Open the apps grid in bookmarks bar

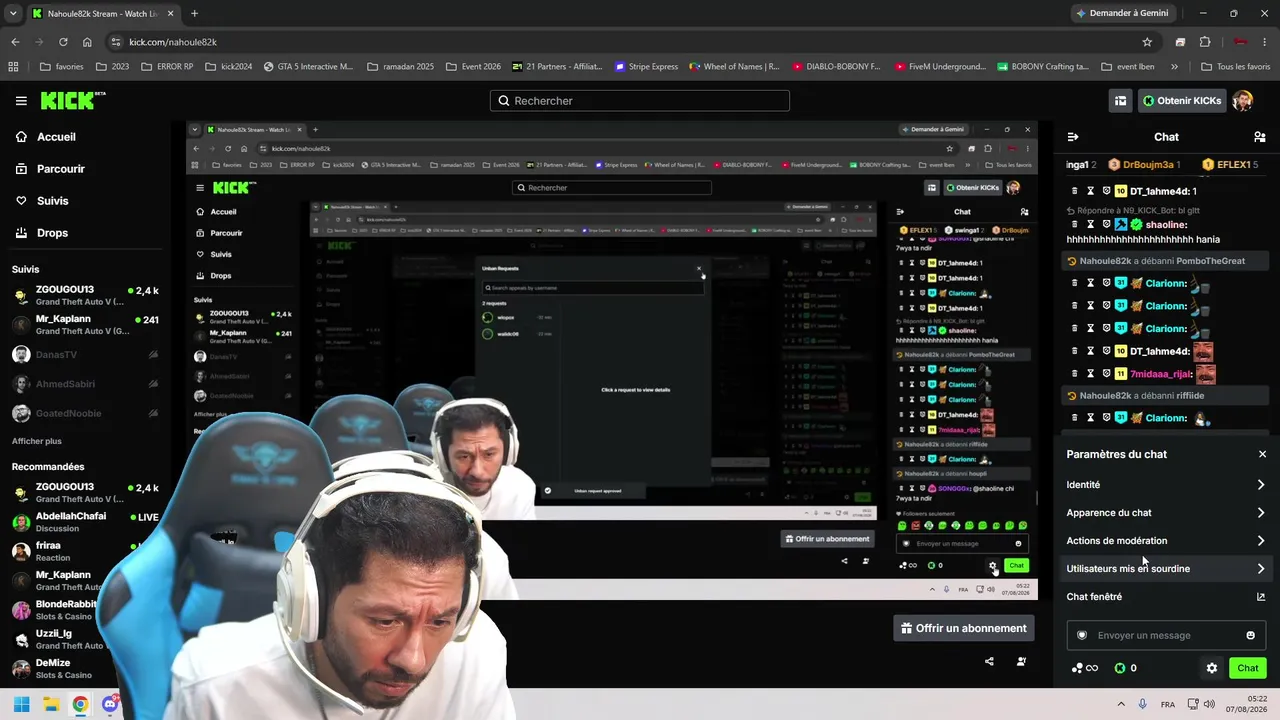coord(13,67)
